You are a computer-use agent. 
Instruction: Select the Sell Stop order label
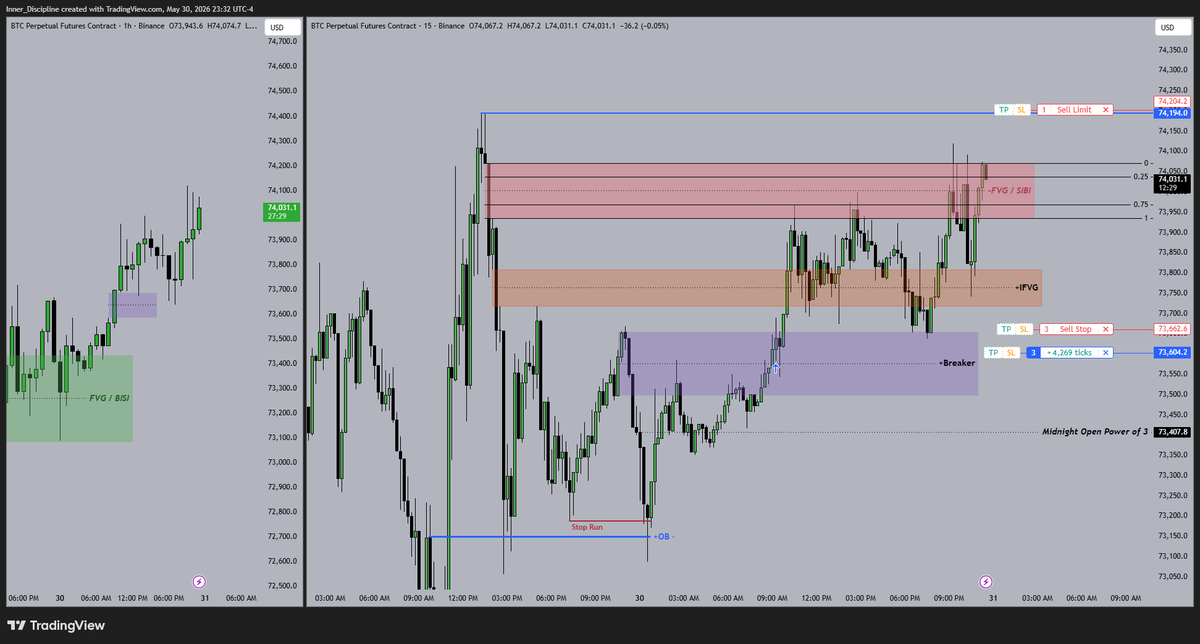(x=1075, y=329)
